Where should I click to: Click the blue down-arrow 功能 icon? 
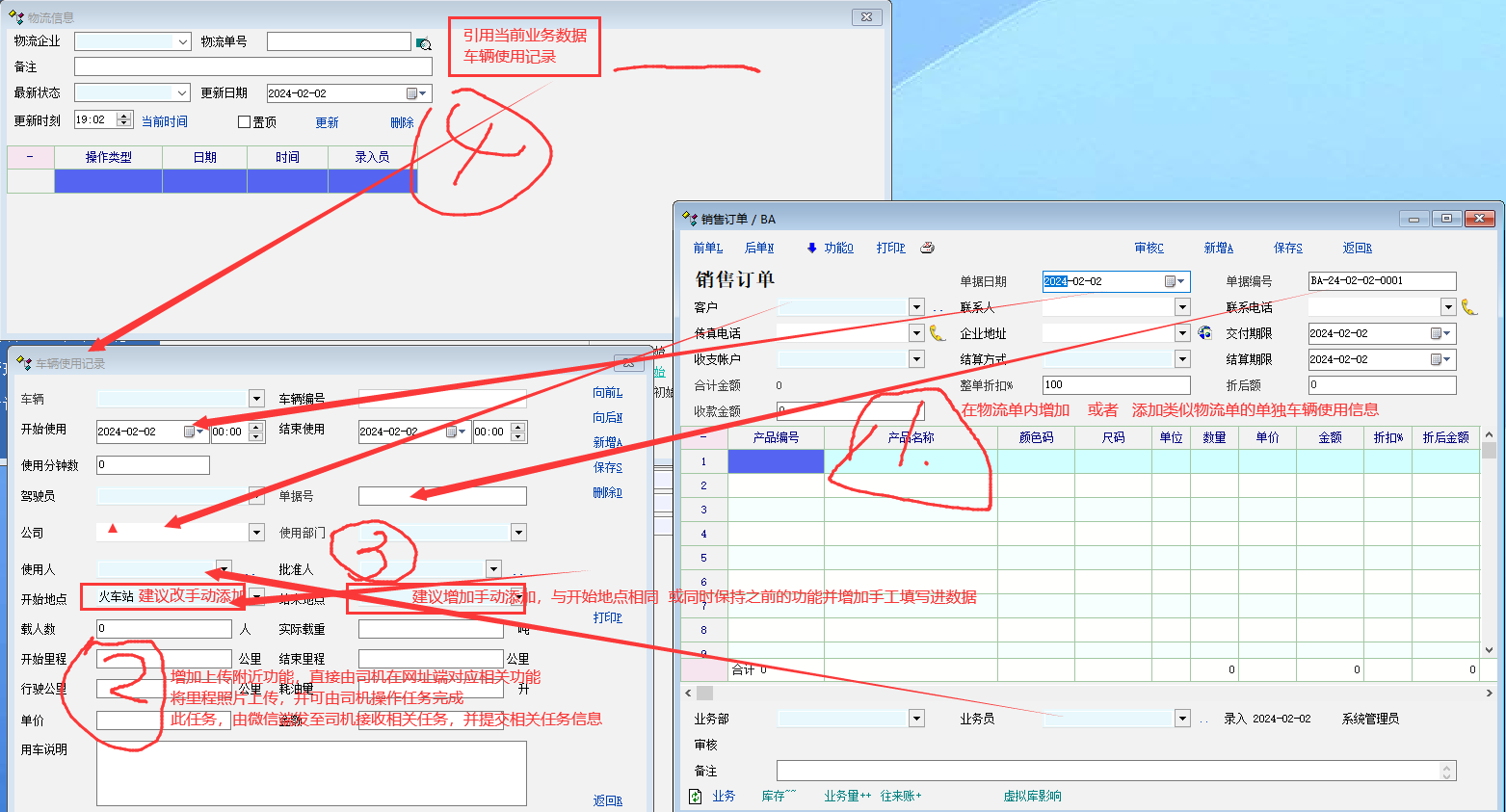coord(811,248)
